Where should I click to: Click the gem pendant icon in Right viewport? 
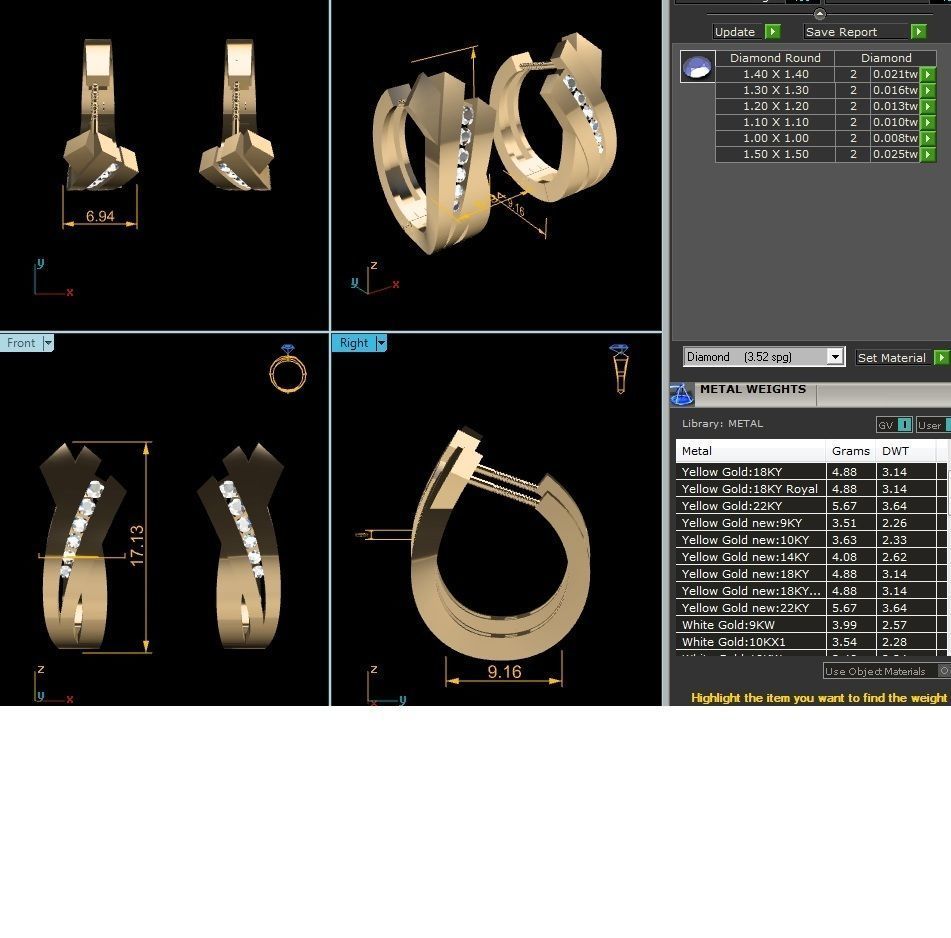(619, 369)
